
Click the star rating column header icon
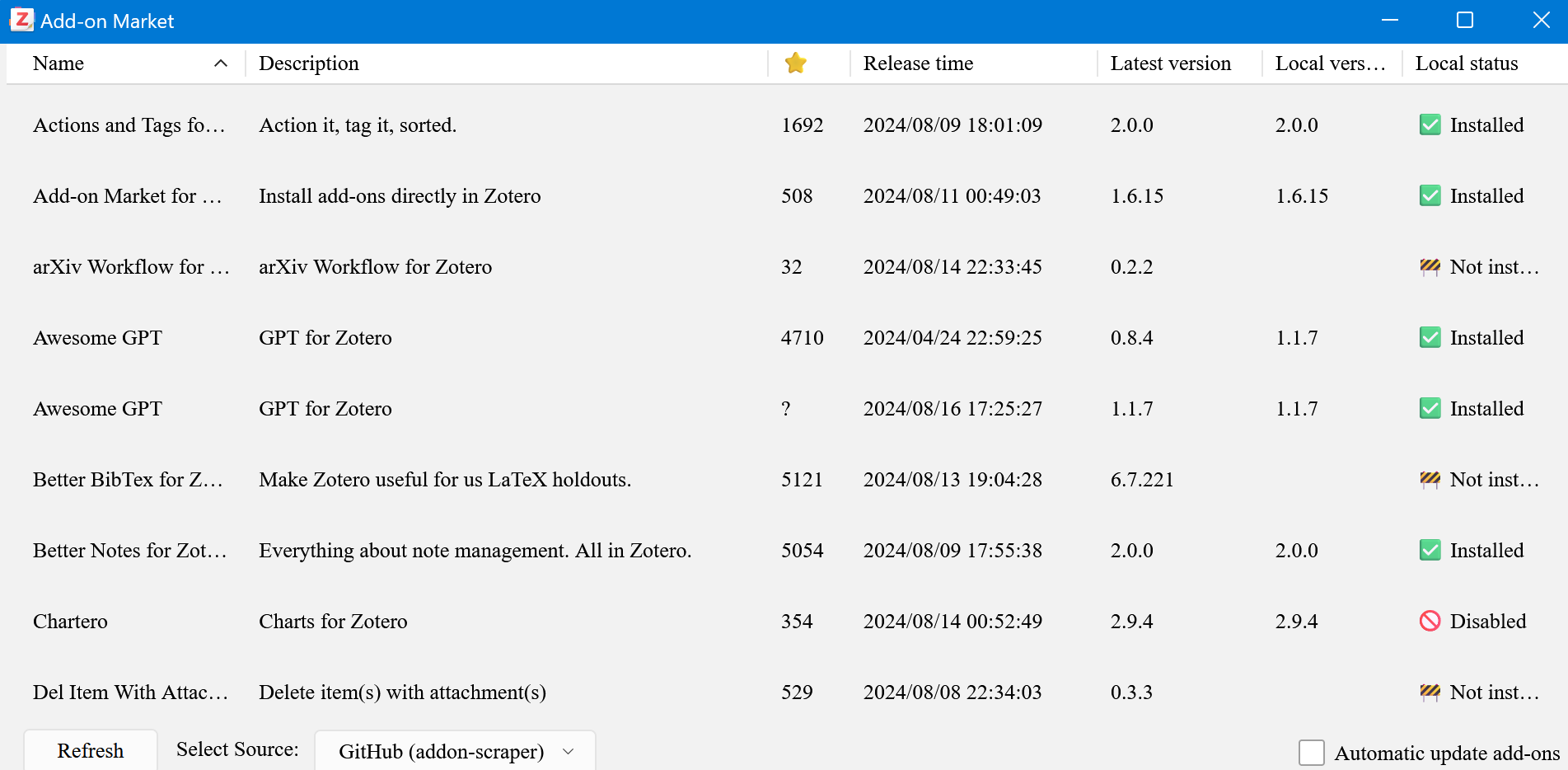click(796, 63)
